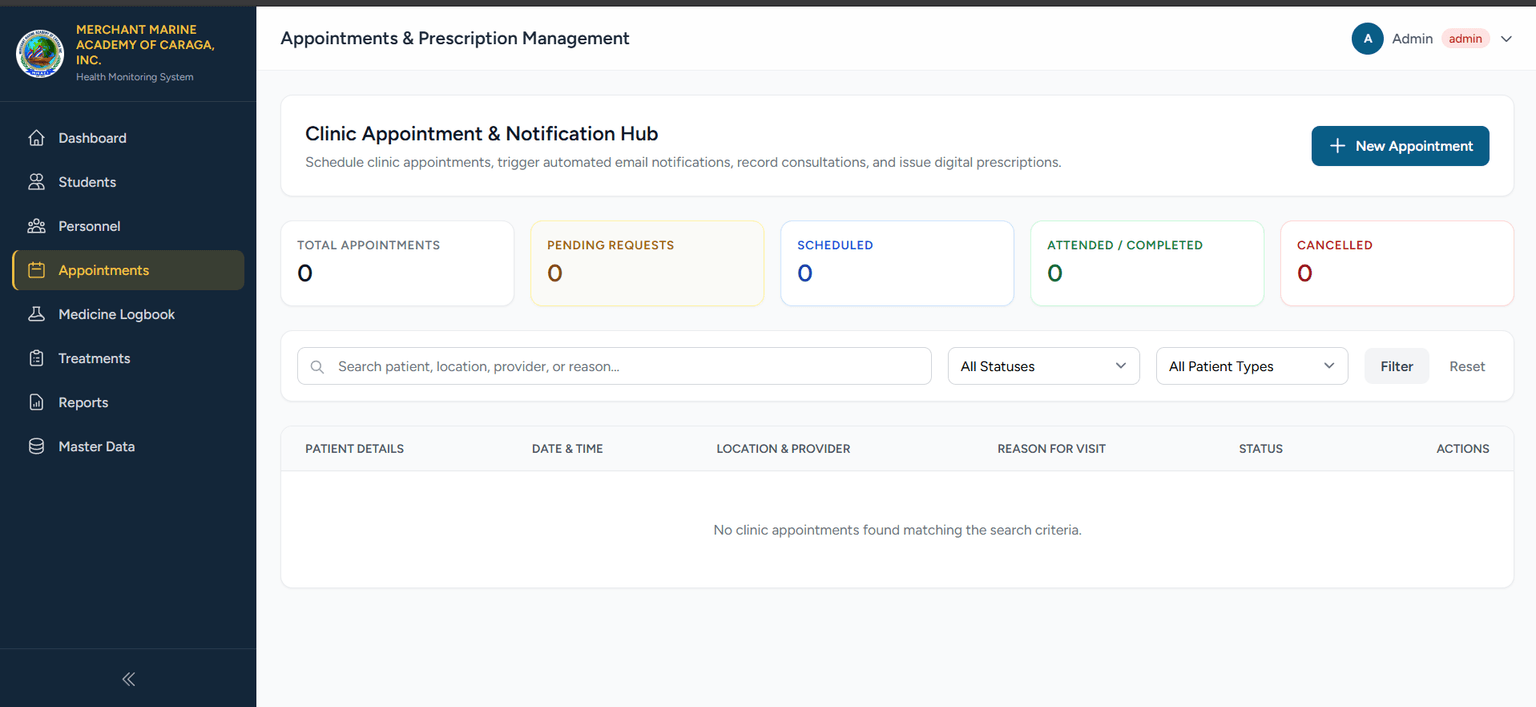Click the Medicine Logbook flask icon
This screenshot has height=707, width=1536.
(x=37, y=314)
